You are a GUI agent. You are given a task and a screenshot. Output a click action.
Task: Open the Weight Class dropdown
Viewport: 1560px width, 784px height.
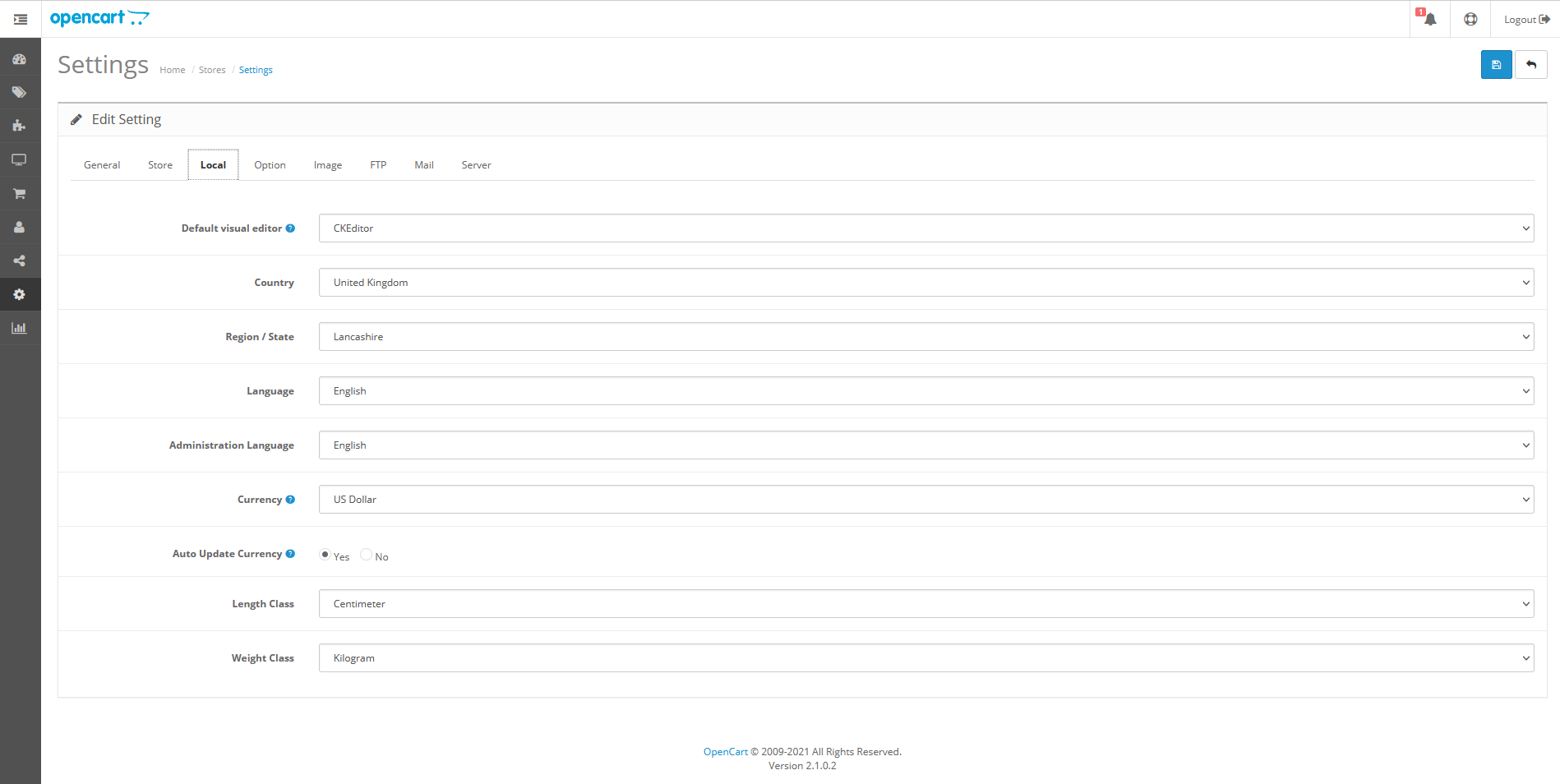pos(925,657)
